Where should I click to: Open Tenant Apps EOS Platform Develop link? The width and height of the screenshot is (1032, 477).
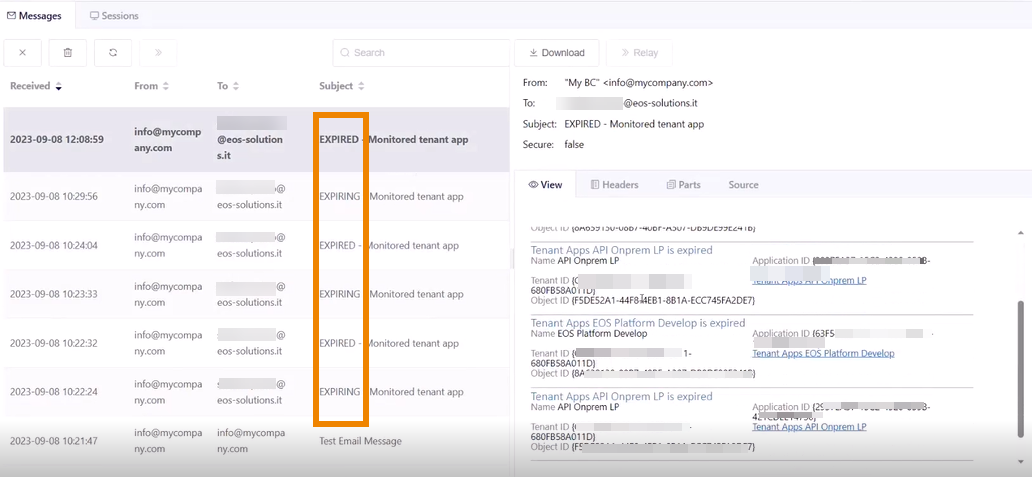(823, 353)
